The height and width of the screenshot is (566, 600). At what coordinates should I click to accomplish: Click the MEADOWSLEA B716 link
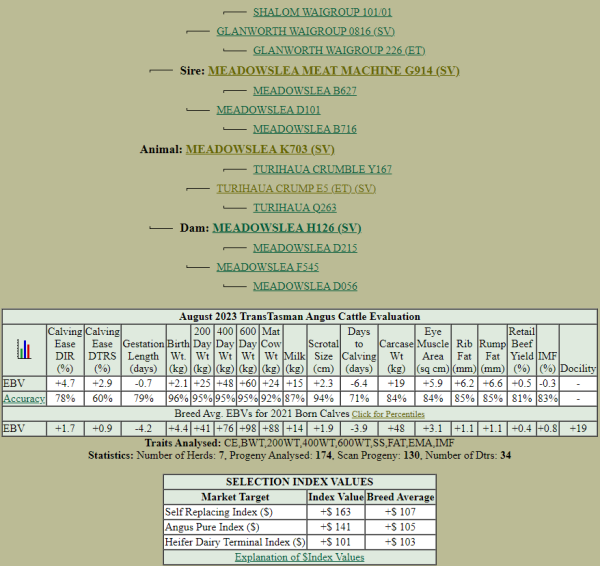point(304,129)
